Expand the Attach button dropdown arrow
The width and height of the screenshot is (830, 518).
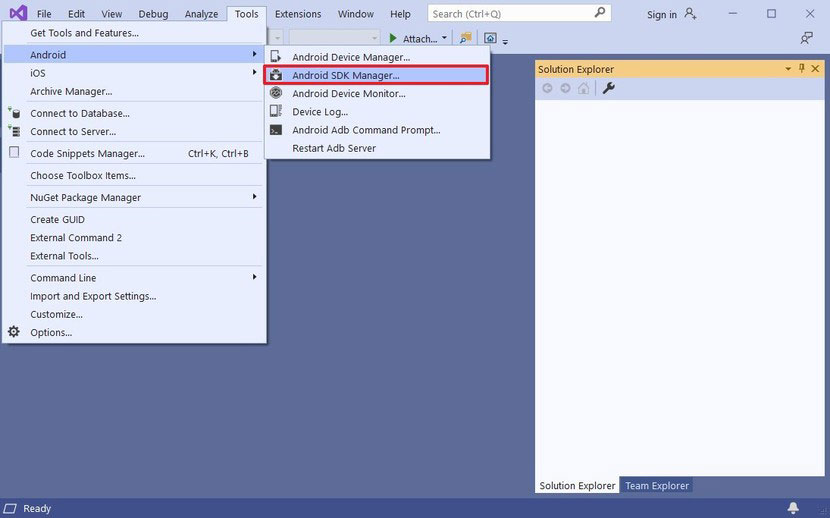pos(444,39)
